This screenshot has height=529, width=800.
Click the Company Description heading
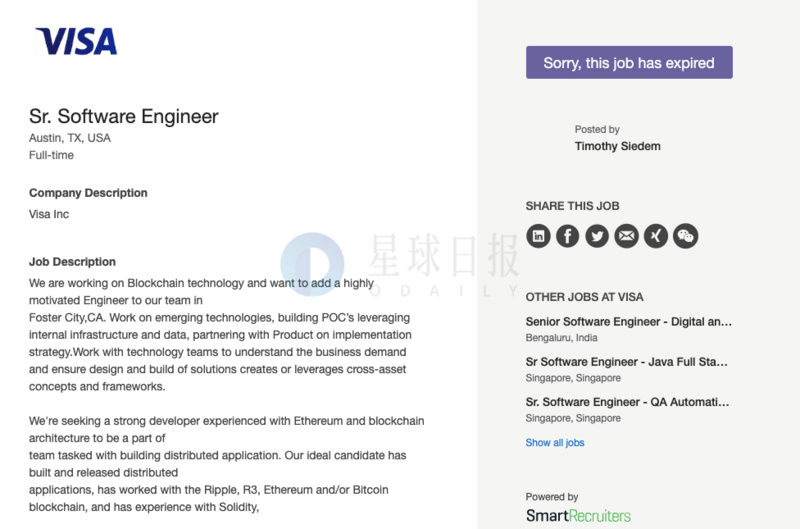pos(88,193)
